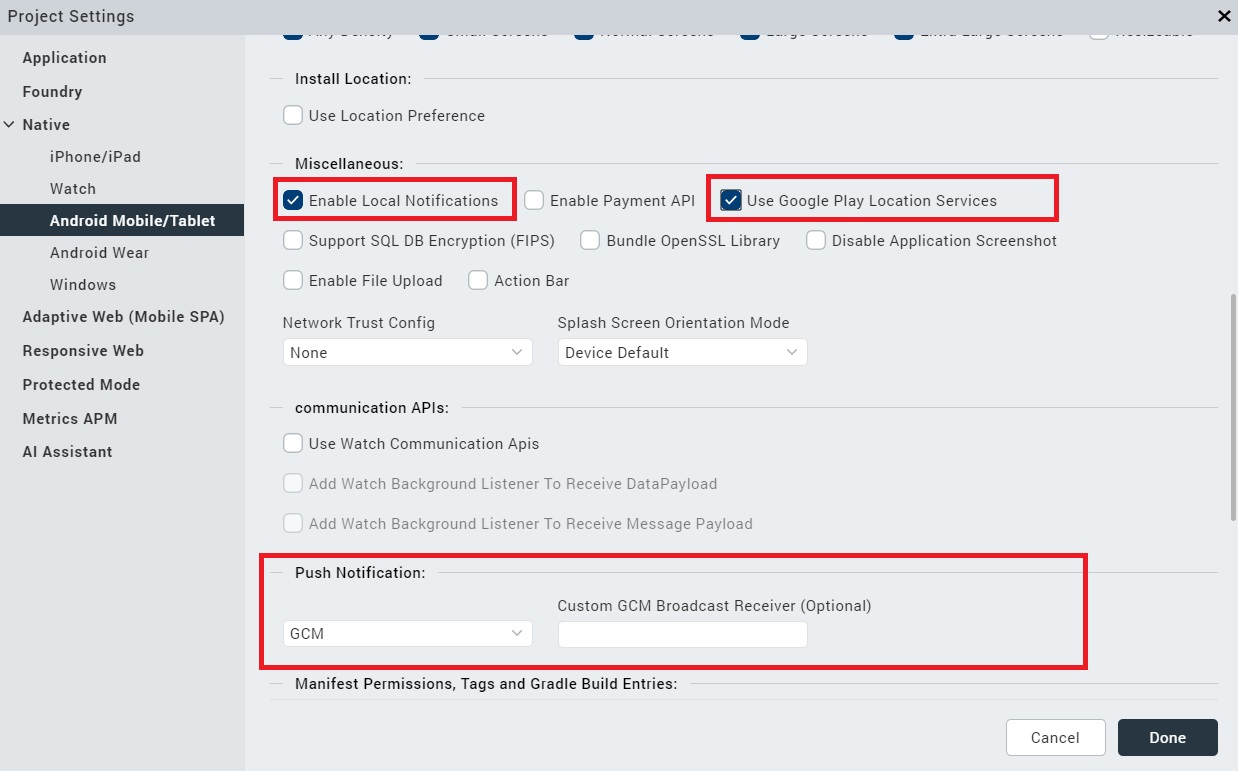Close the Project Settings dialog

click(x=1224, y=16)
